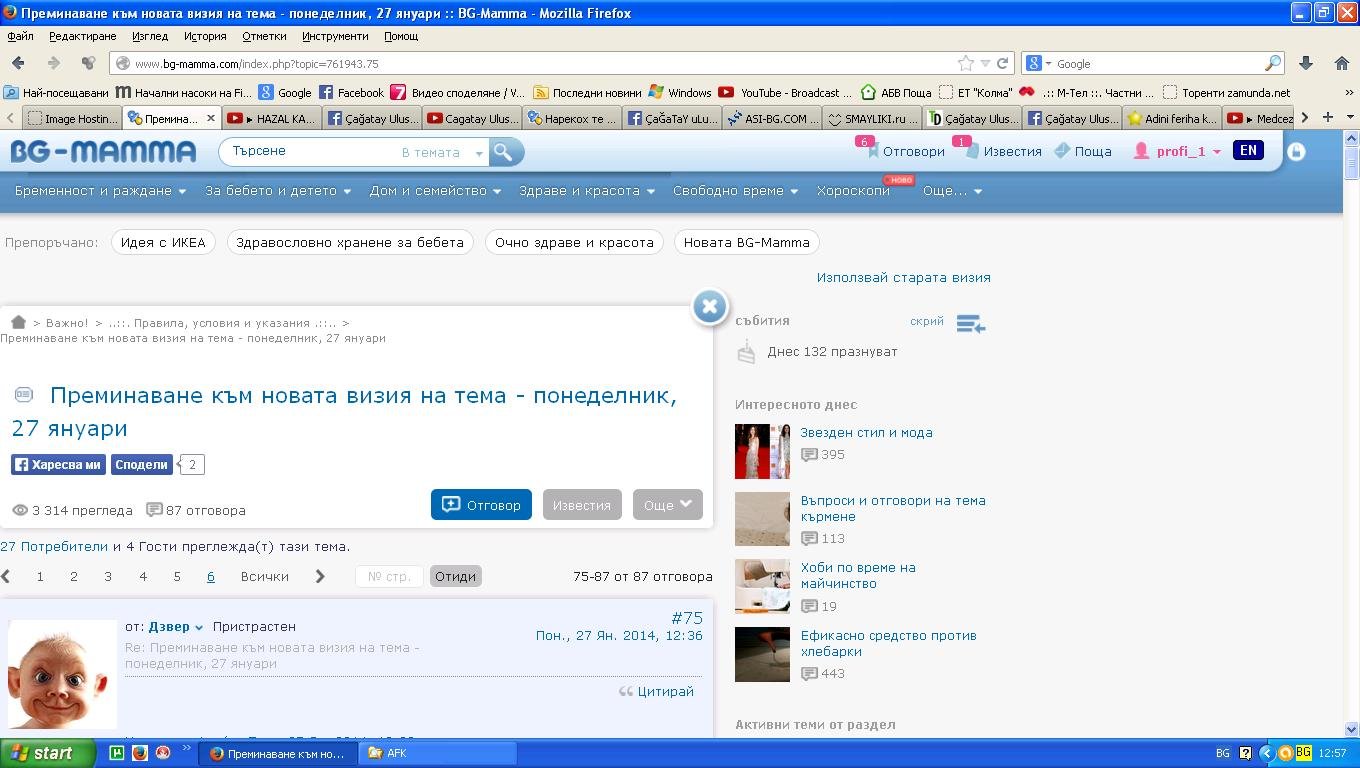Bookmark this page with star icon
The height and width of the screenshot is (768, 1360).
tap(965, 63)
